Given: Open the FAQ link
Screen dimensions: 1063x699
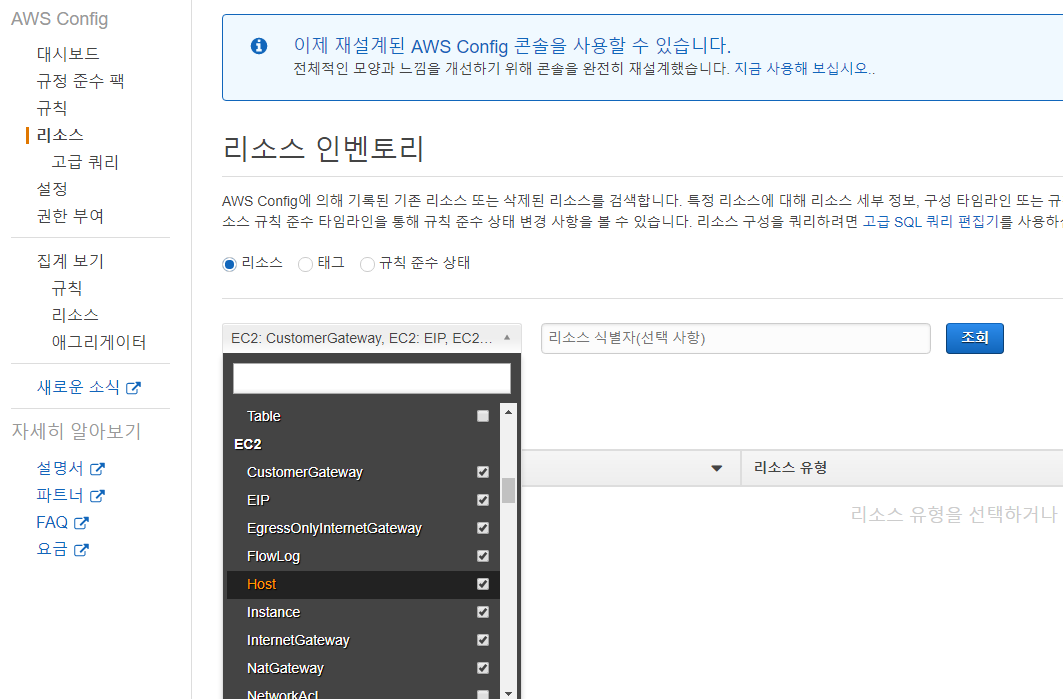Looking at the screenshot, I should 52,523.
